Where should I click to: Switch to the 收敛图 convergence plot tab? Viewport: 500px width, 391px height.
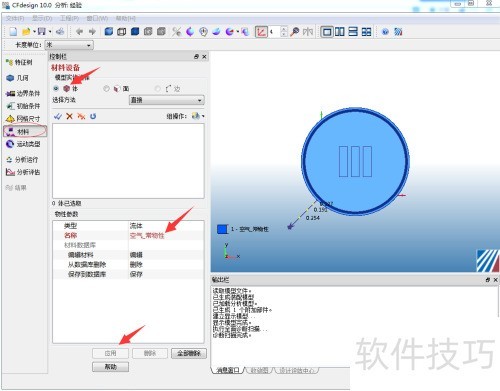pos(259,370)
